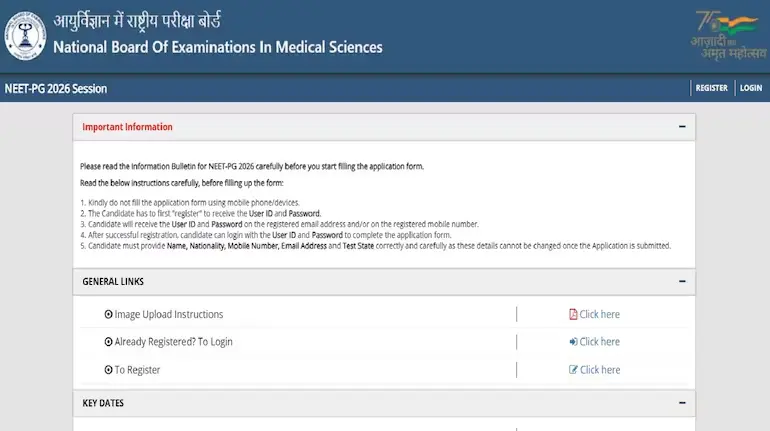The width and height of the screenshot is (770, 431).
Task: Click the edit pencil icon beside To Register
Action: (573, 370)
